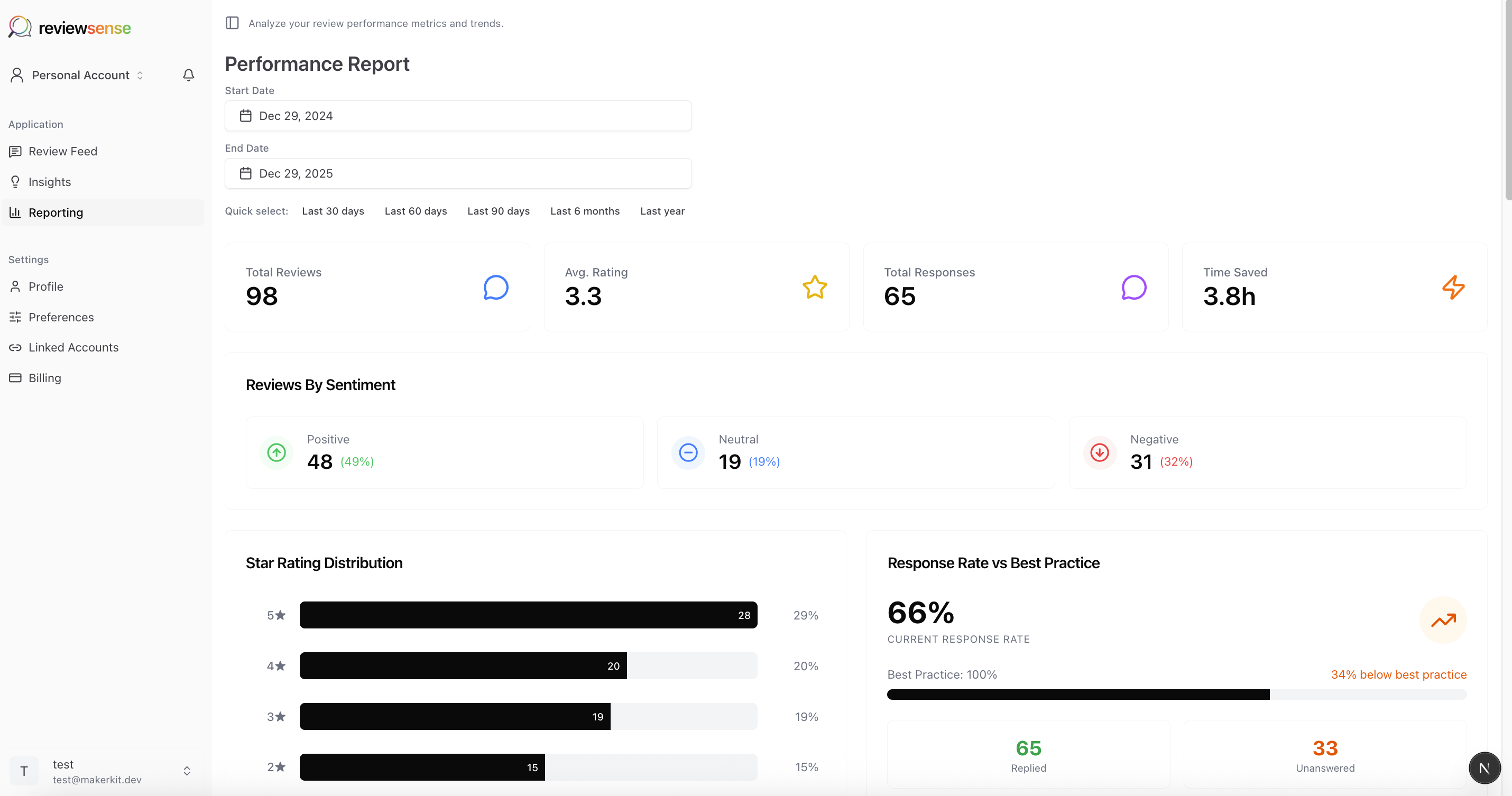Select the Last 30 days quick filter

point(333,211)
